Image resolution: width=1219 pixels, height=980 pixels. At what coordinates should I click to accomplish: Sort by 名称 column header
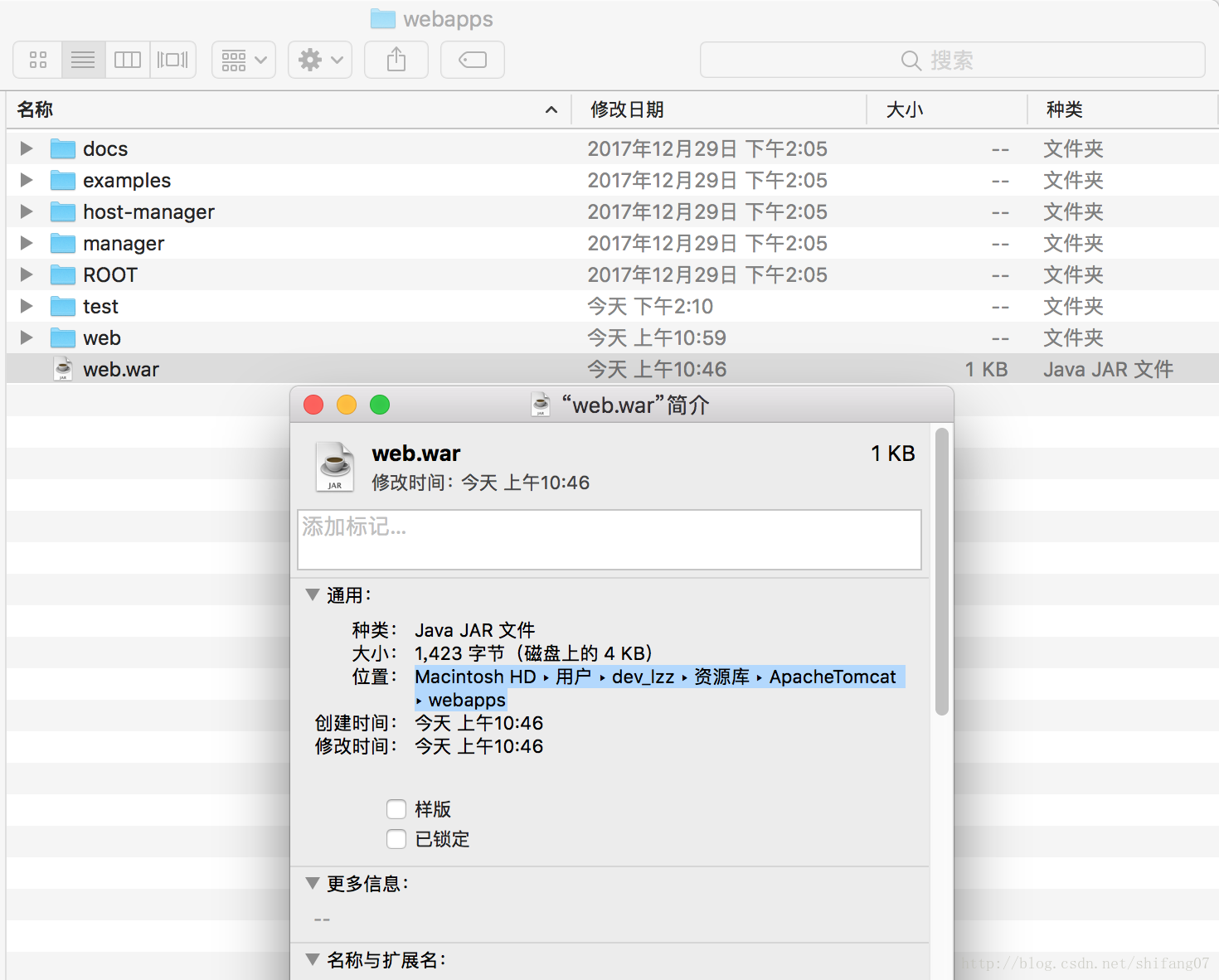coord(289,109)
